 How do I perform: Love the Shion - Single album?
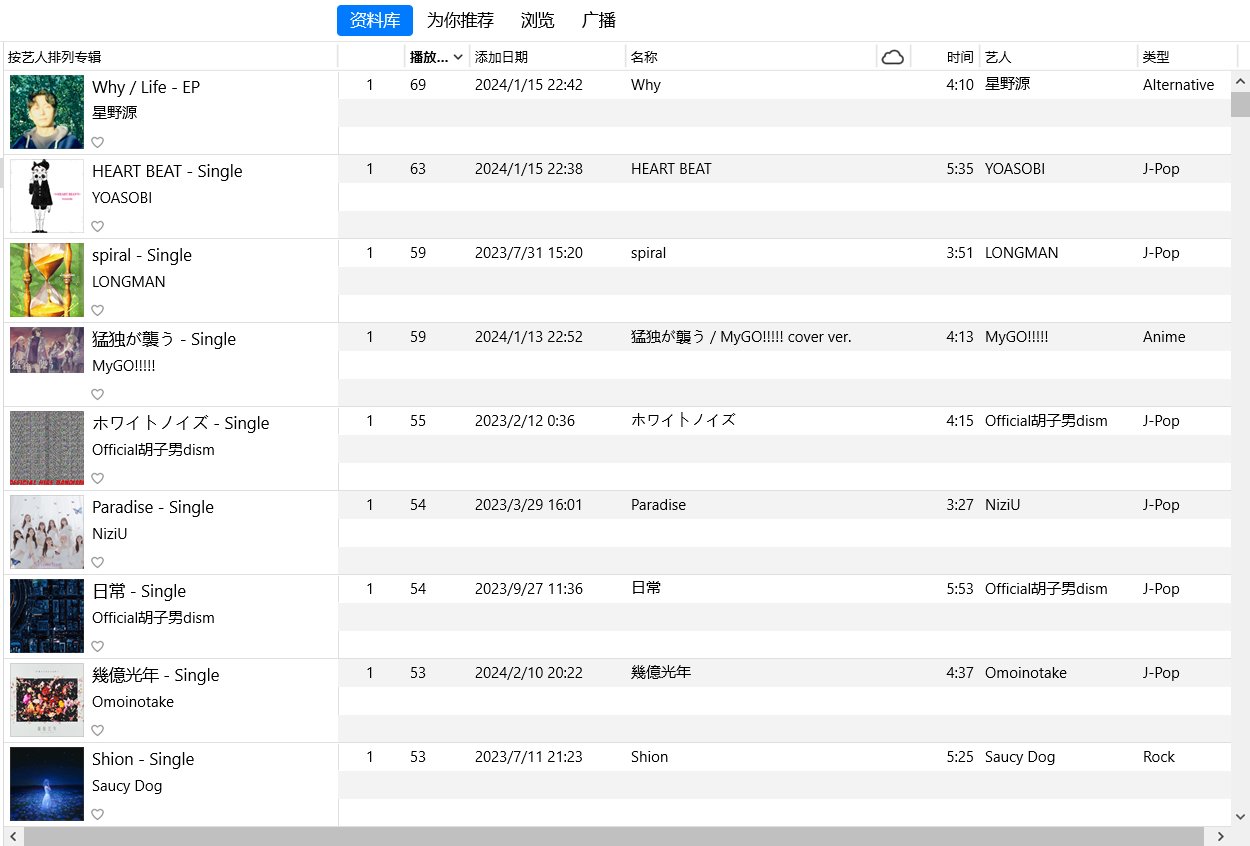98,814
